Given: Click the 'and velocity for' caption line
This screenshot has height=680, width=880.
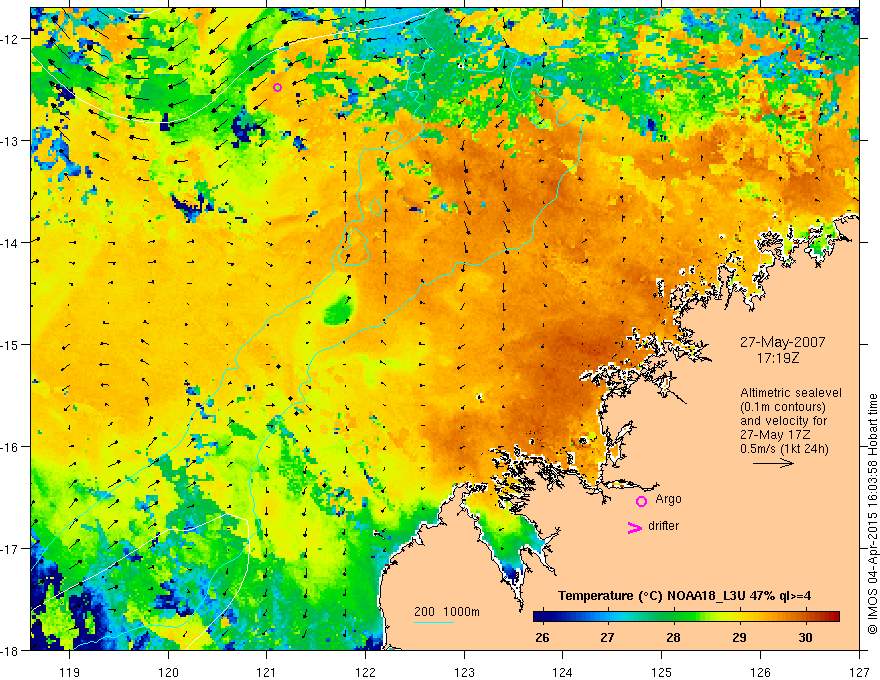Looking at the screenshot, I should [x=783, y=421].
